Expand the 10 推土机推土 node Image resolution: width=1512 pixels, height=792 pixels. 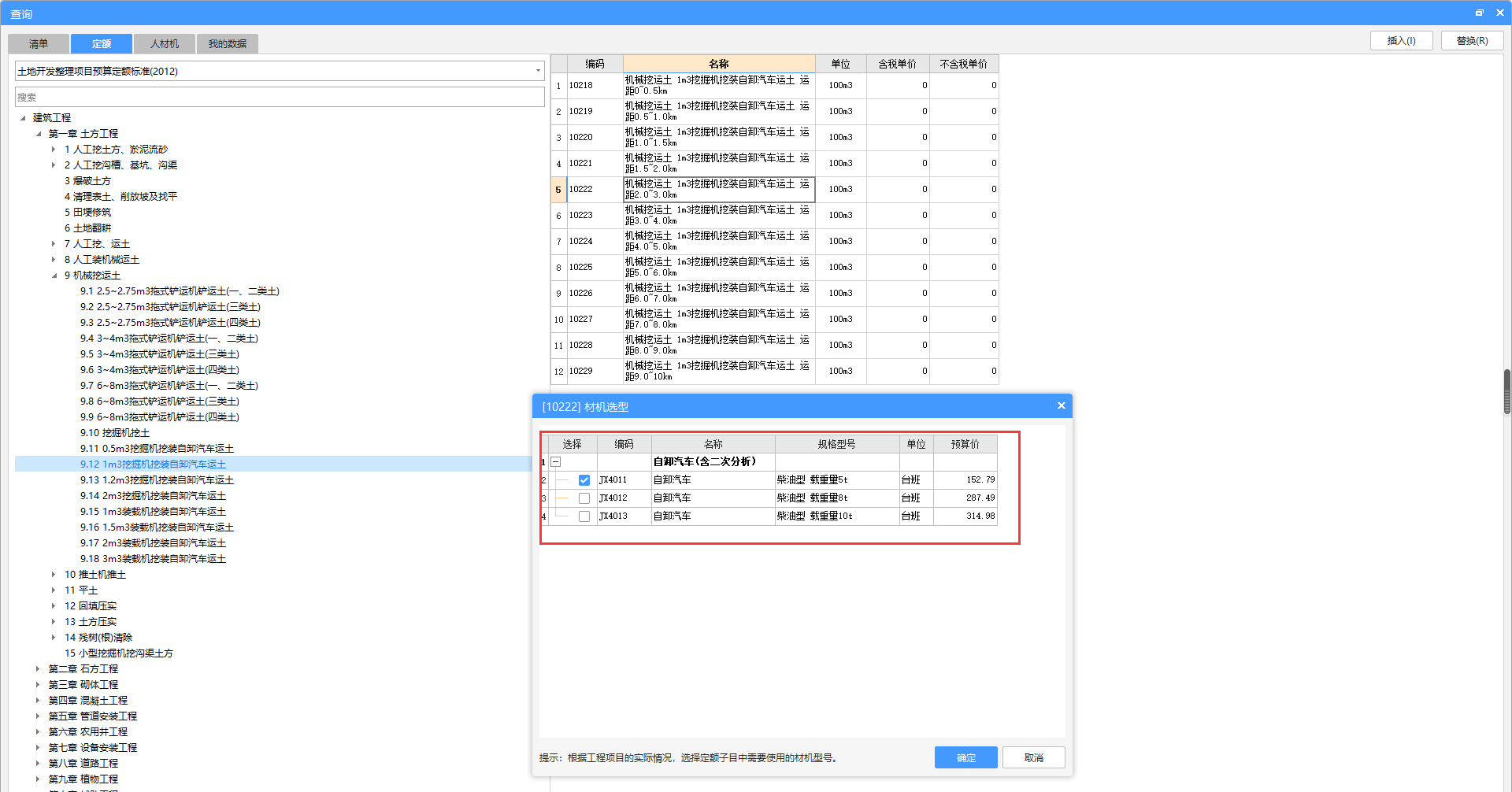[54, 575]
